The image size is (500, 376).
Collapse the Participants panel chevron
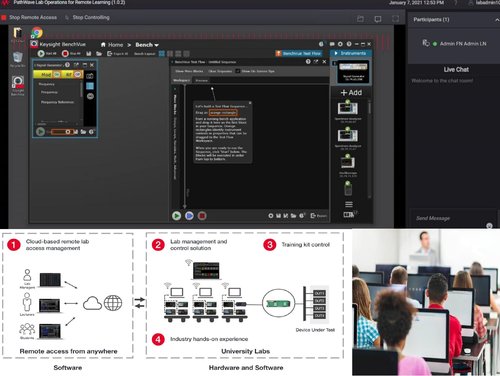pos(496,20)
